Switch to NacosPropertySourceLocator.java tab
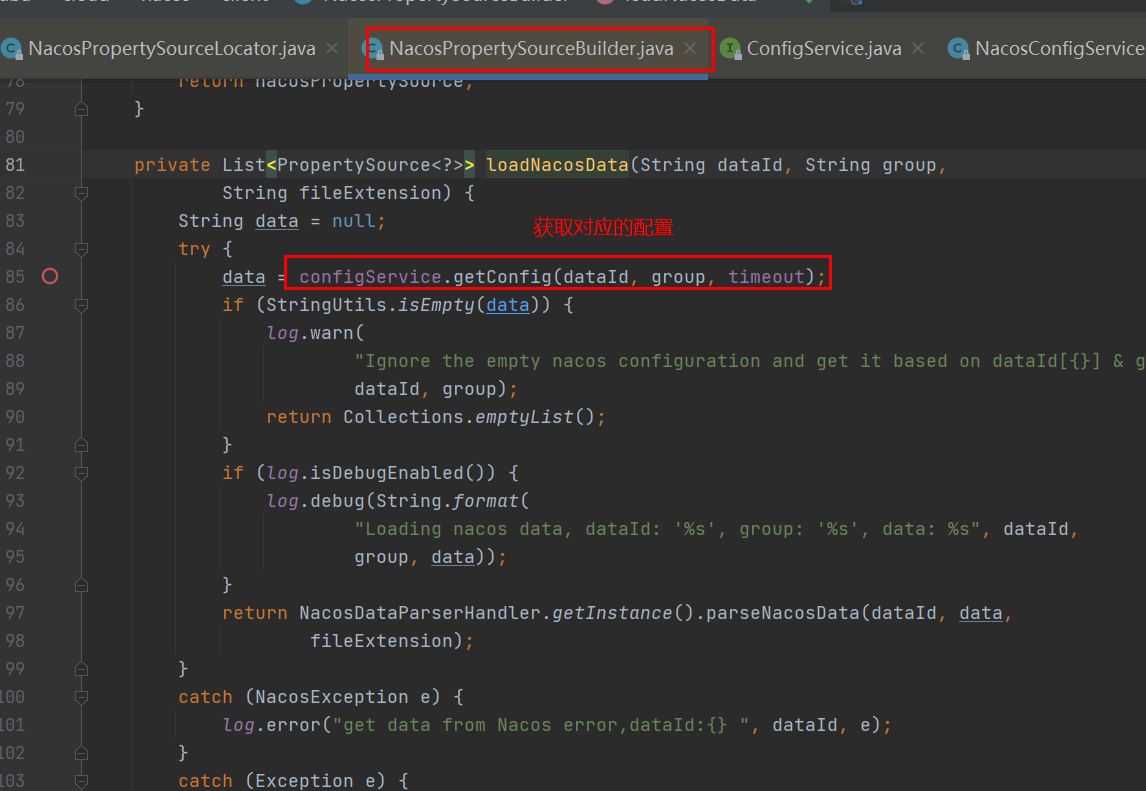 [x=172, y=49]
